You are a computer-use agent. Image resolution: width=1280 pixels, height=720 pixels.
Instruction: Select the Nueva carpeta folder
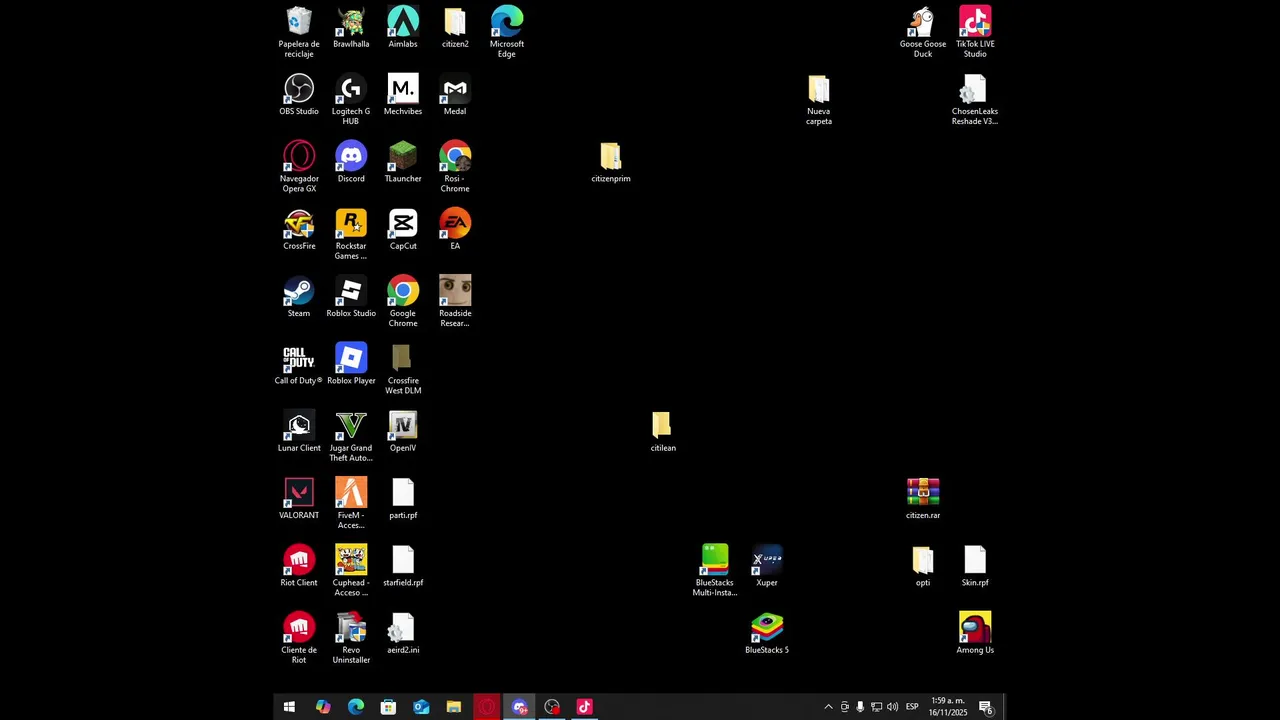tap(819, 99)
